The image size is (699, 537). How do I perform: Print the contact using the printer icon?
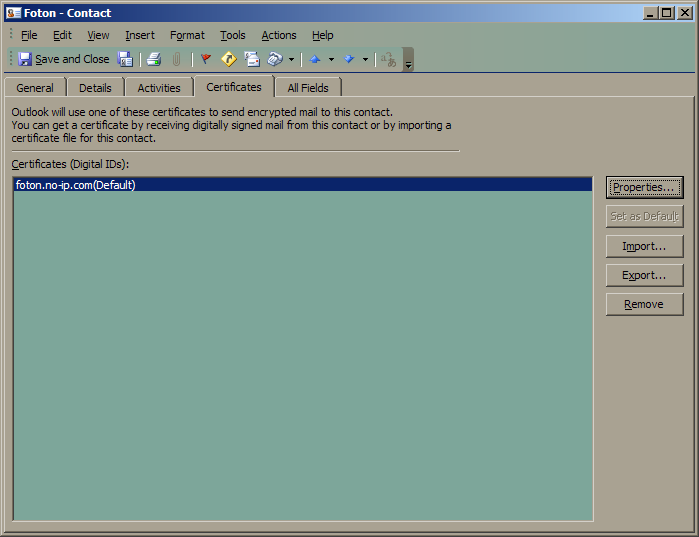(154, 59)
